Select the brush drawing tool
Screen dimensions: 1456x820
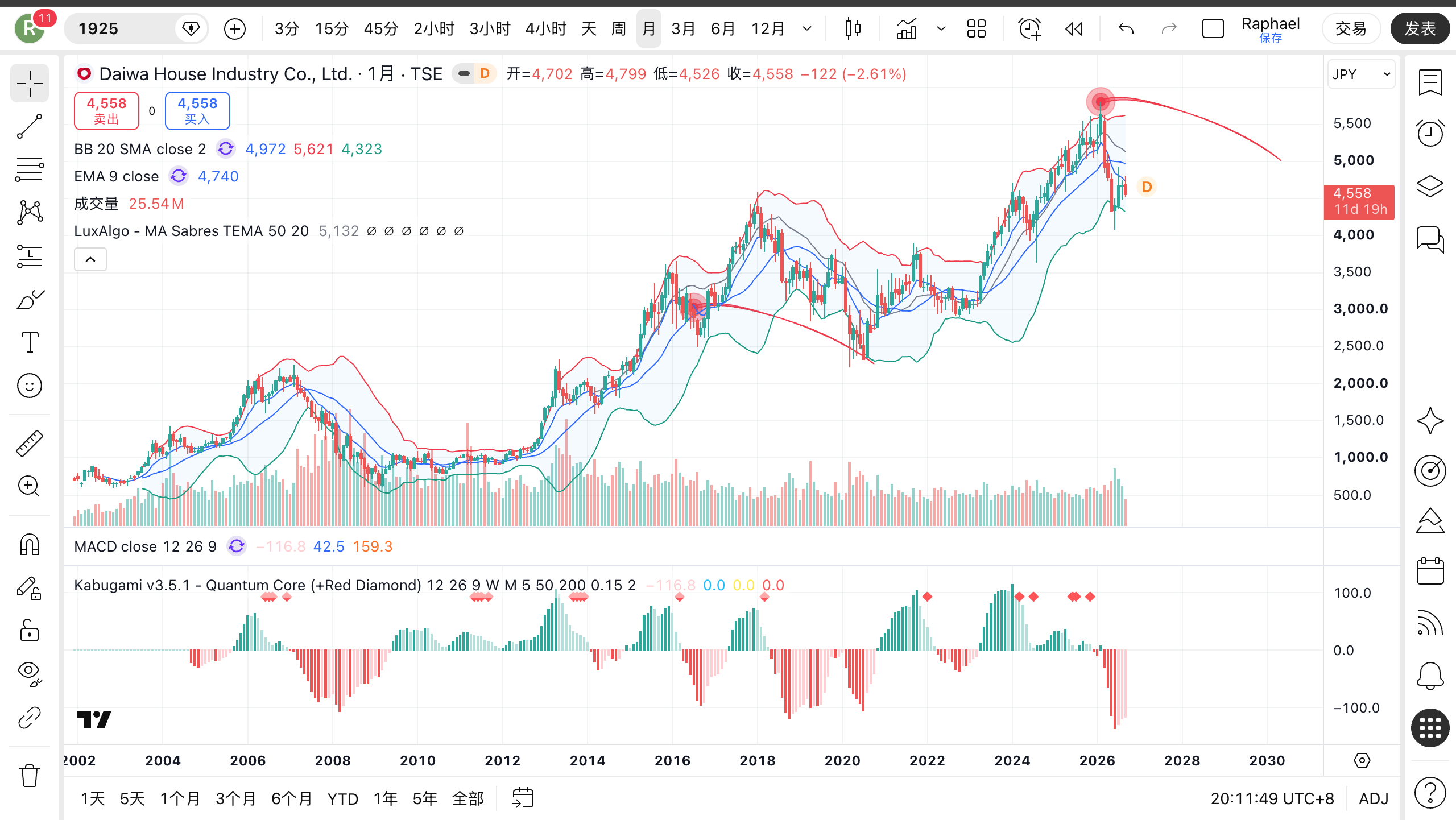coord(30,299)
